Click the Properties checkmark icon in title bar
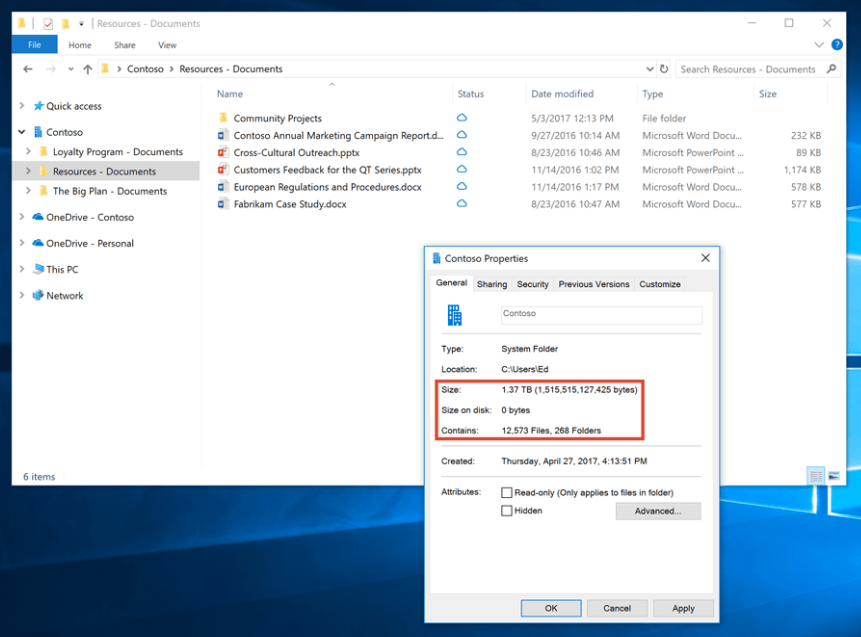 pyautogui.click(x=48, y=24)
